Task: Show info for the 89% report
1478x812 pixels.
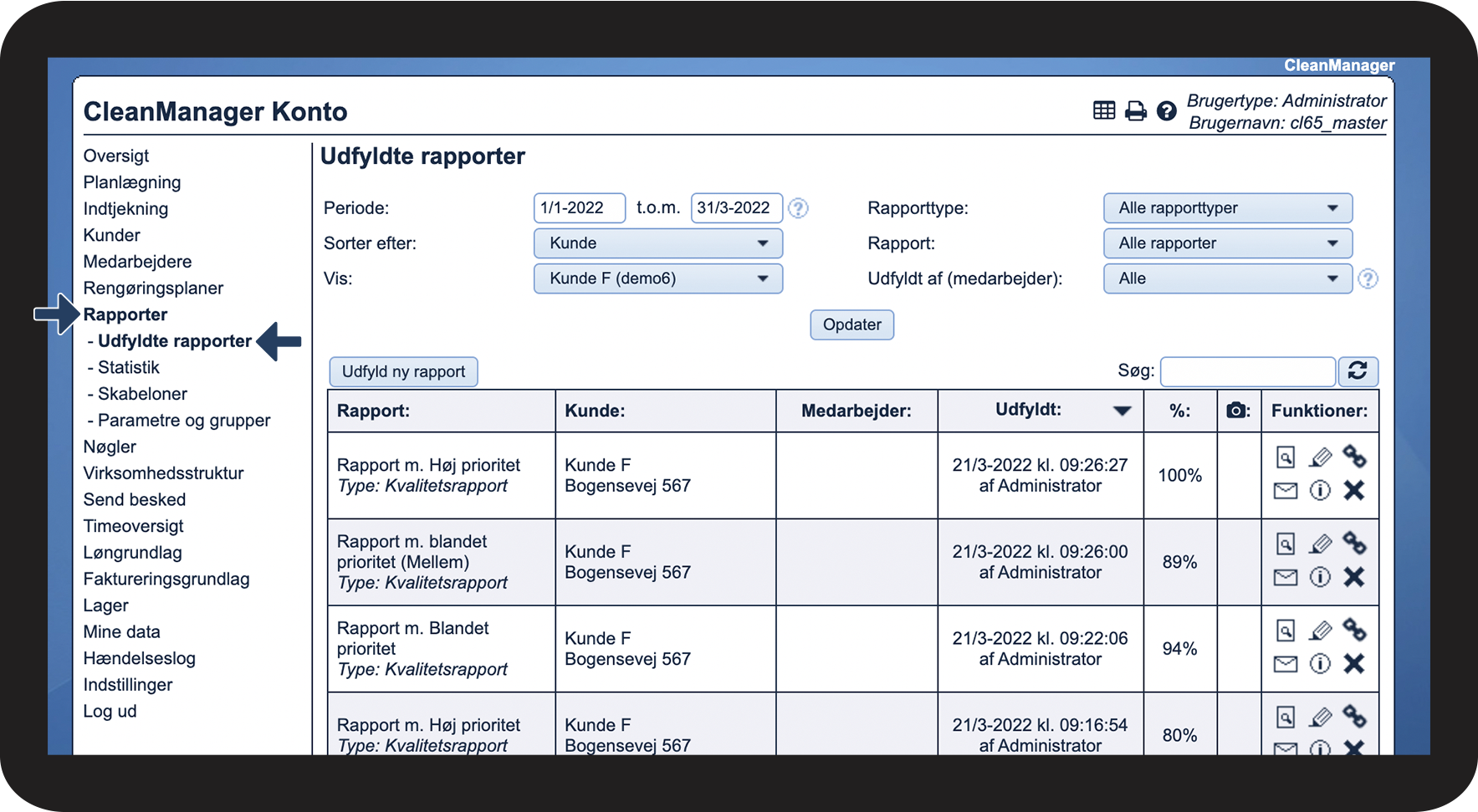Action: 1320,577
